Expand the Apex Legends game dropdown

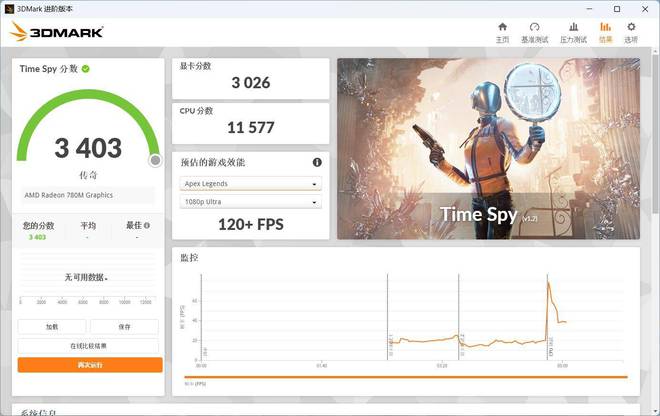[251, 184]
